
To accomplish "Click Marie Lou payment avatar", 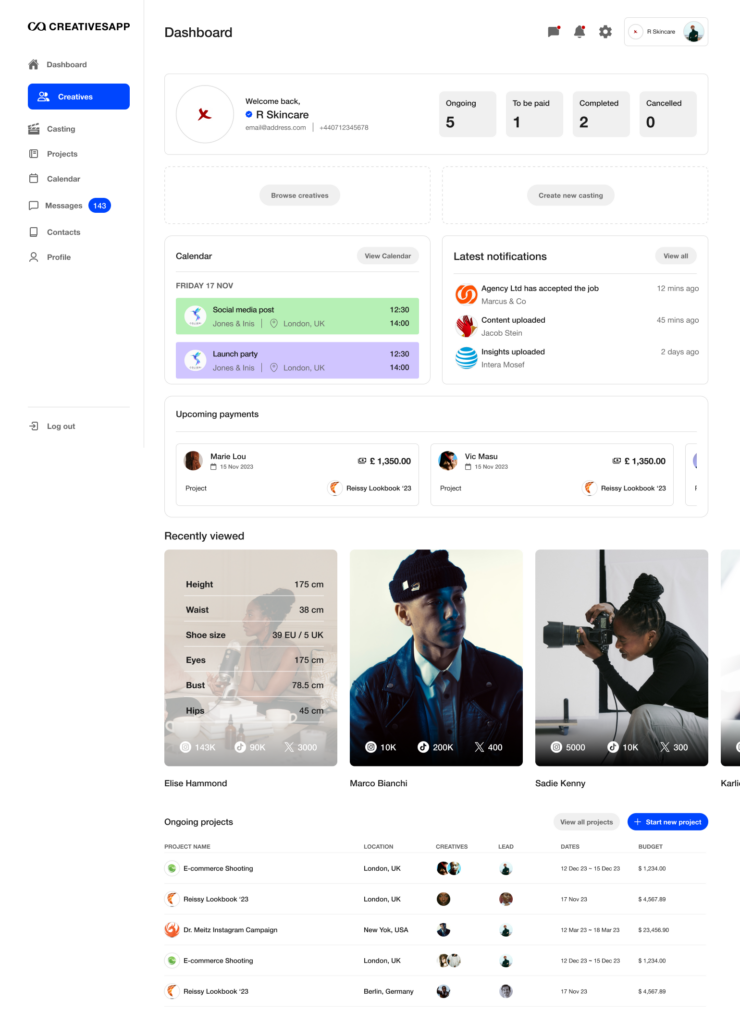I will [x=193, y=460].
